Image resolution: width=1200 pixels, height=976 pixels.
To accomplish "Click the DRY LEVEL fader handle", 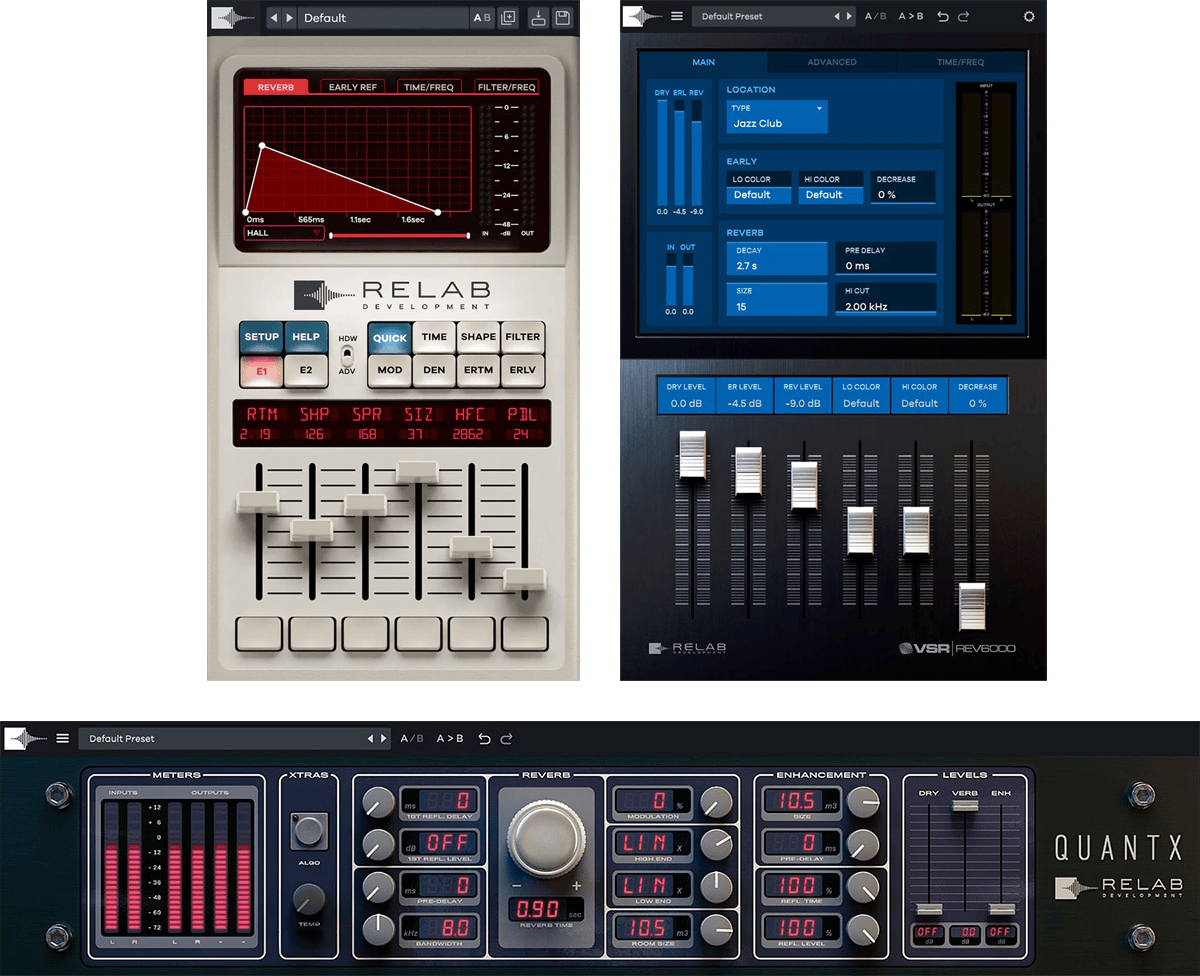I will click(x=692, y=456).
